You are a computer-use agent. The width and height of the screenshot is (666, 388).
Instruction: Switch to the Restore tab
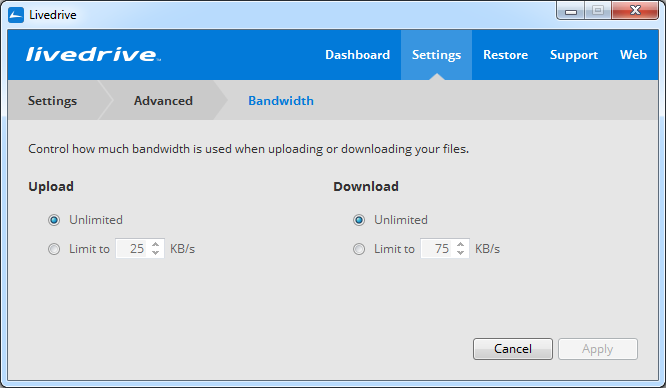coord(505,55)
